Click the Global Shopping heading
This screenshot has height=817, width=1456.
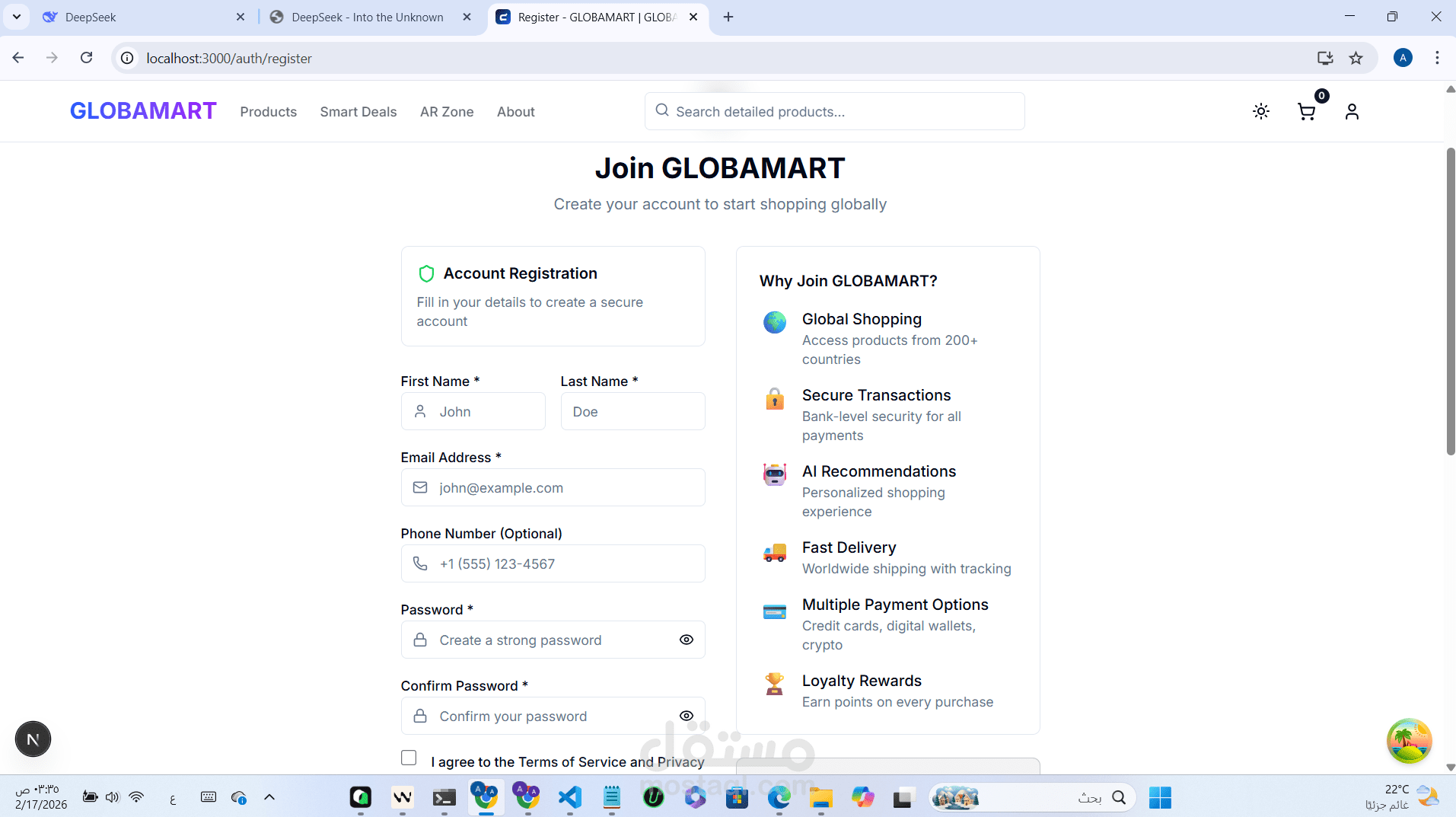(x=862, y=319)
